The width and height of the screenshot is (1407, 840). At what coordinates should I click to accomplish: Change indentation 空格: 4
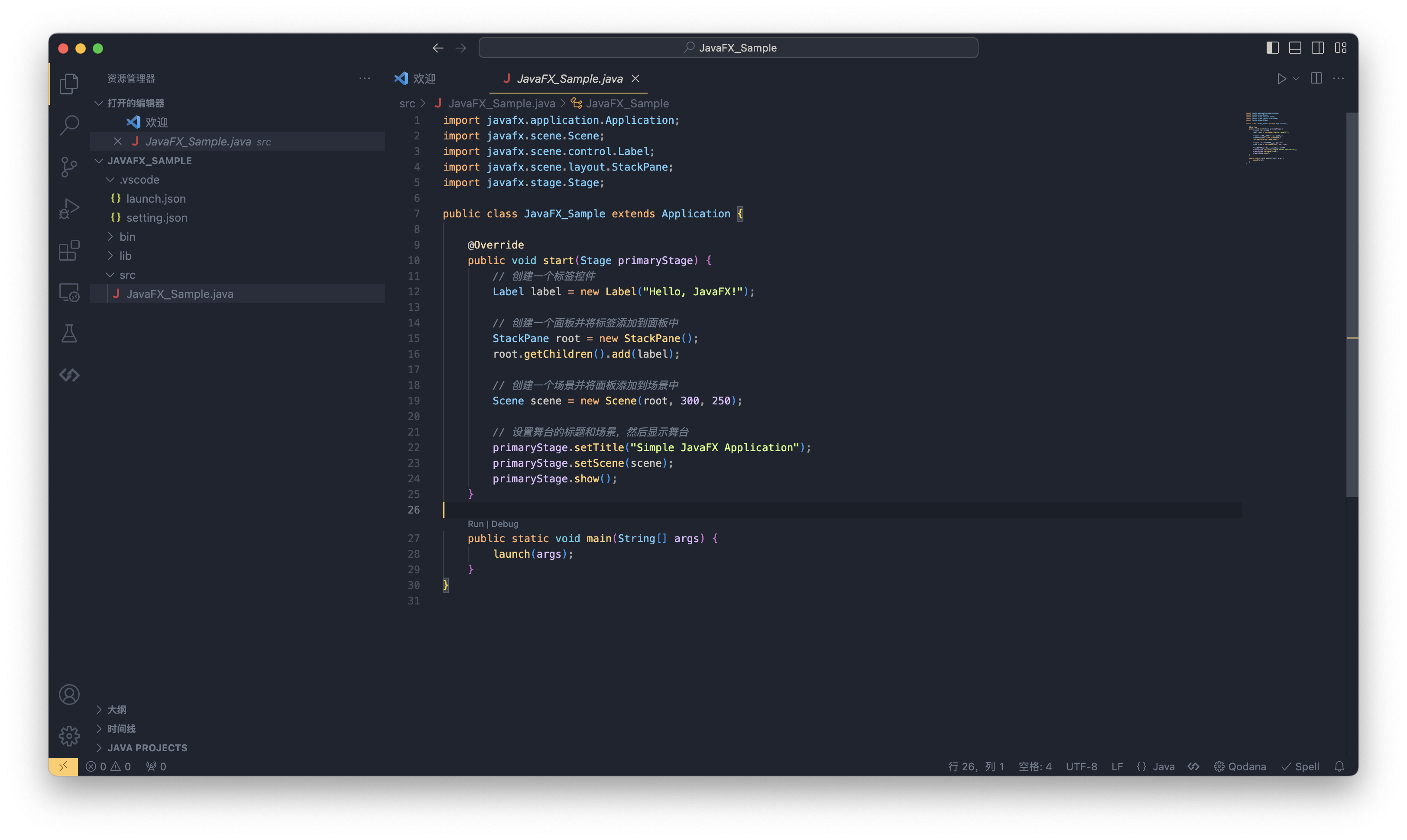click(x=1035, y=766)
